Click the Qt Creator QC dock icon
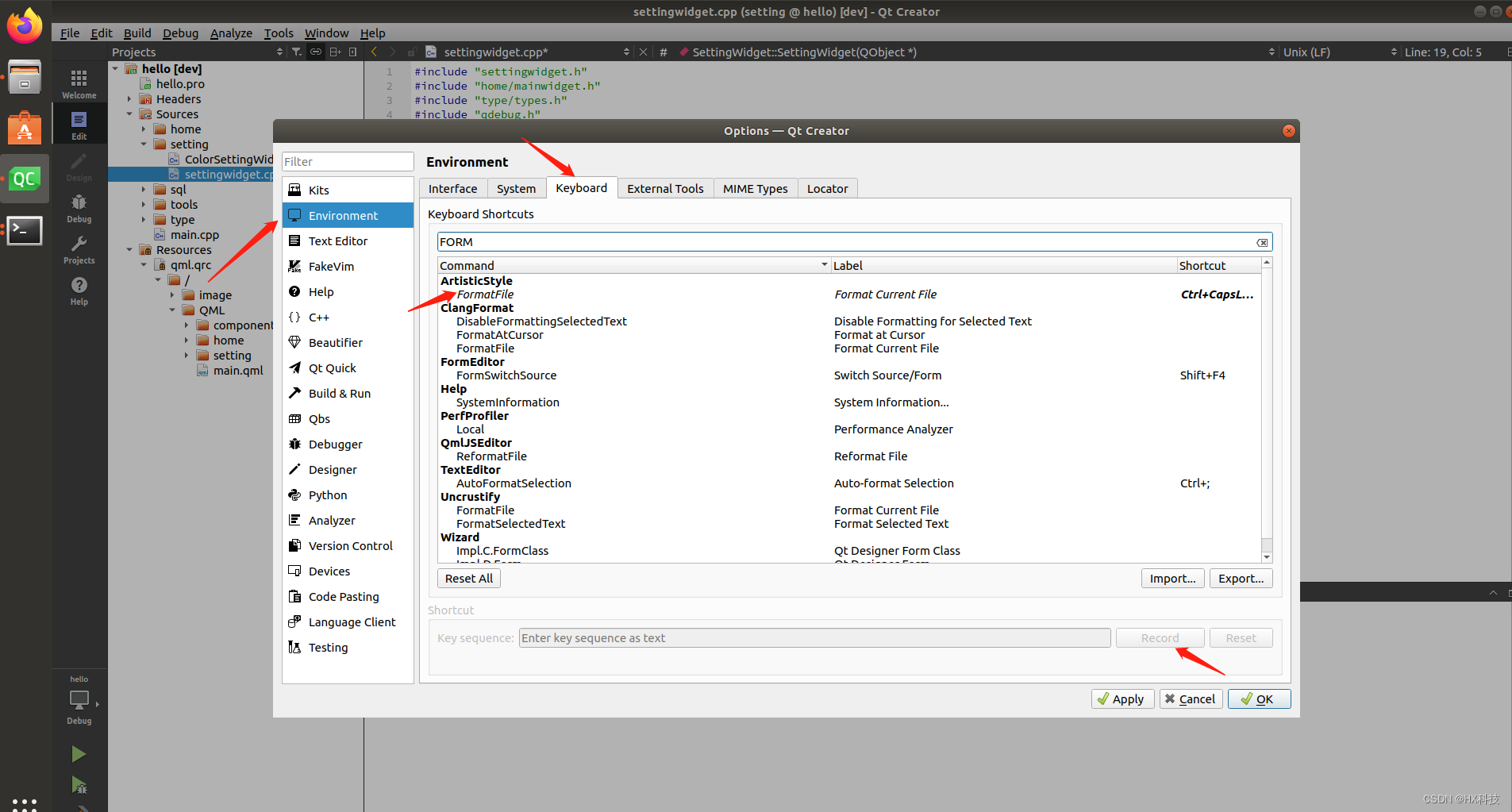 tap(25, 179)
